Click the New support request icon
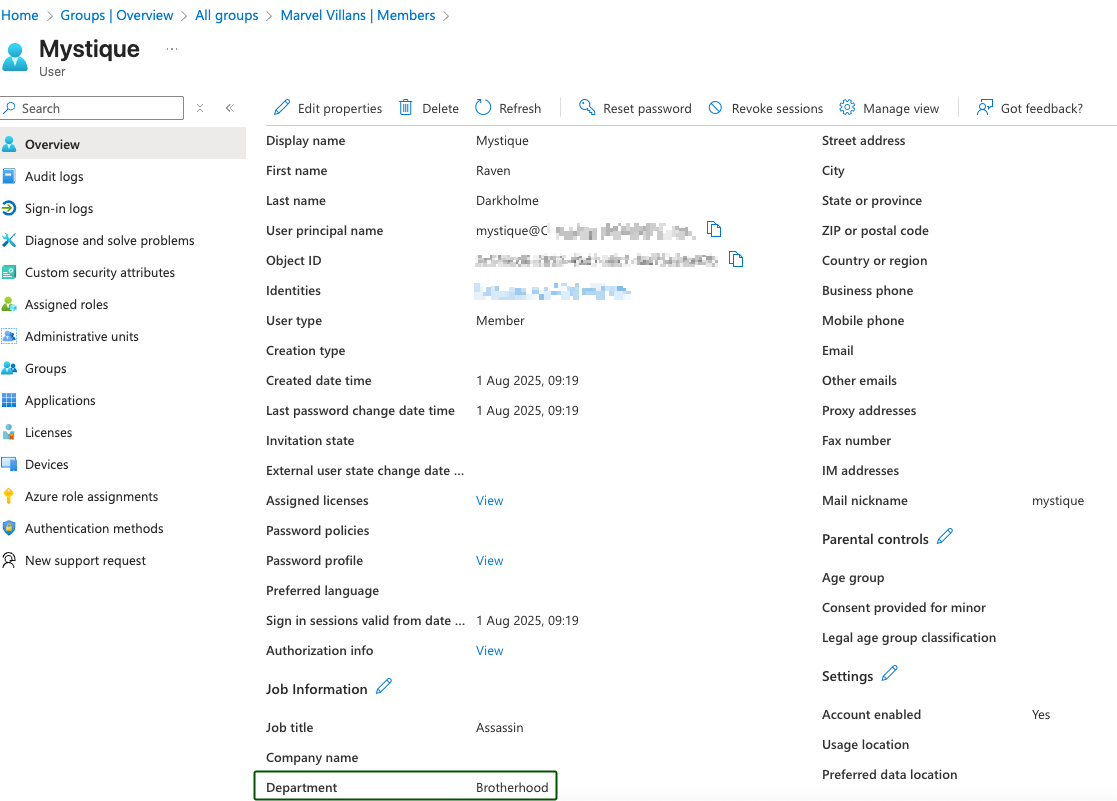This screenshot has height=801, width=1117. (x=9, y=560)
